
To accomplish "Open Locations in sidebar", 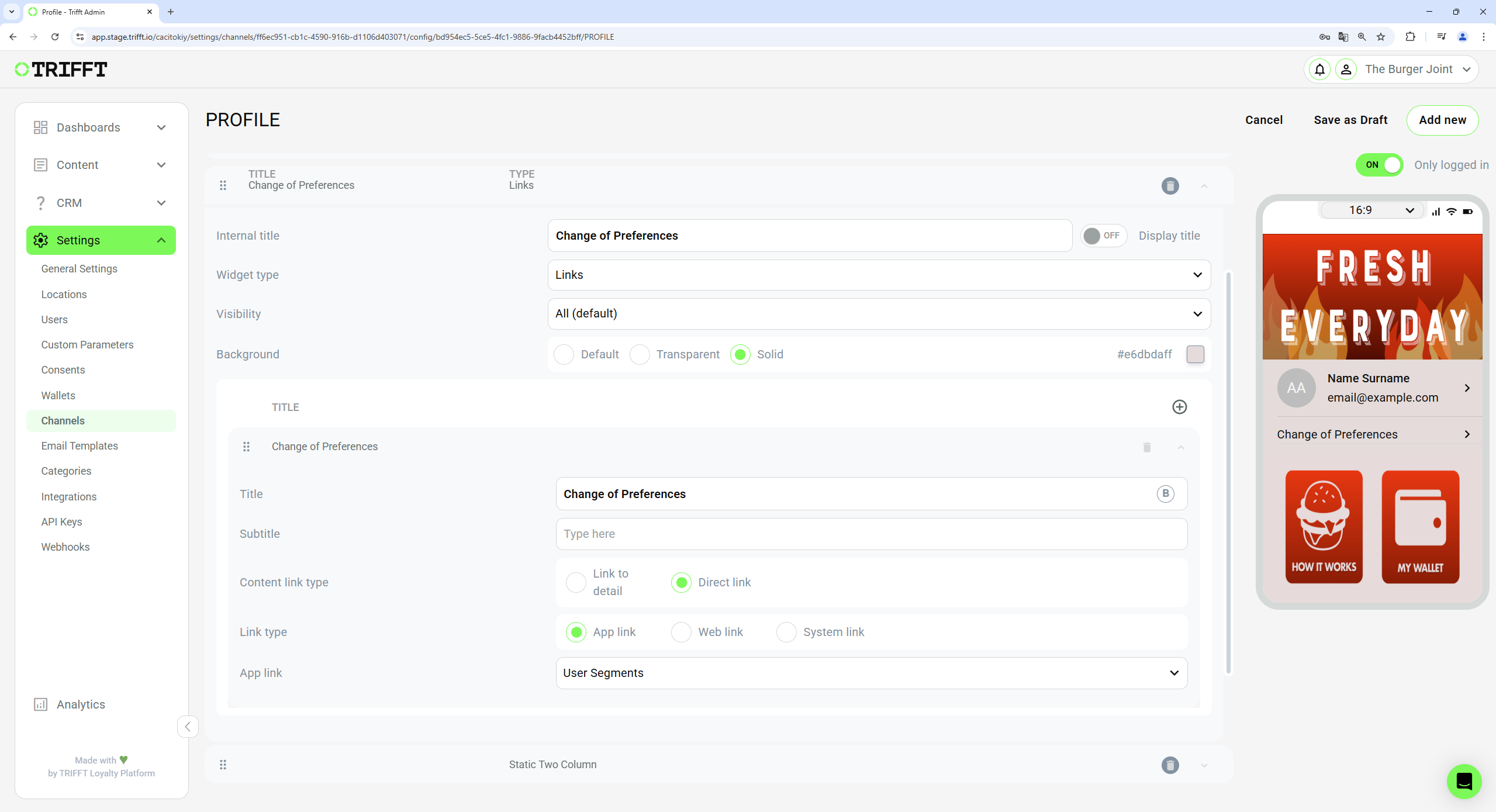I will click(64, 295).
